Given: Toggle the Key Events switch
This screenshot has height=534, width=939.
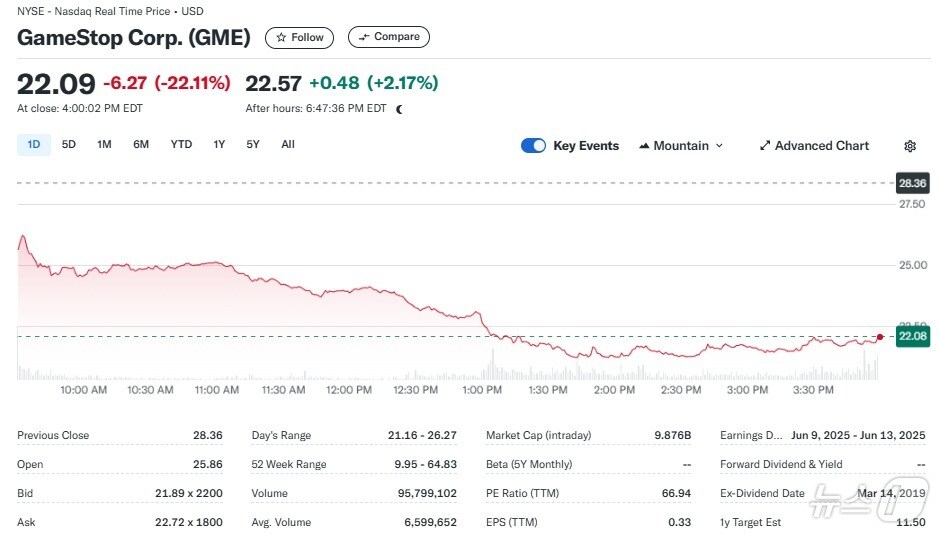Looking at the screenshot, I should pyautogui.click(x=533, y=146).
